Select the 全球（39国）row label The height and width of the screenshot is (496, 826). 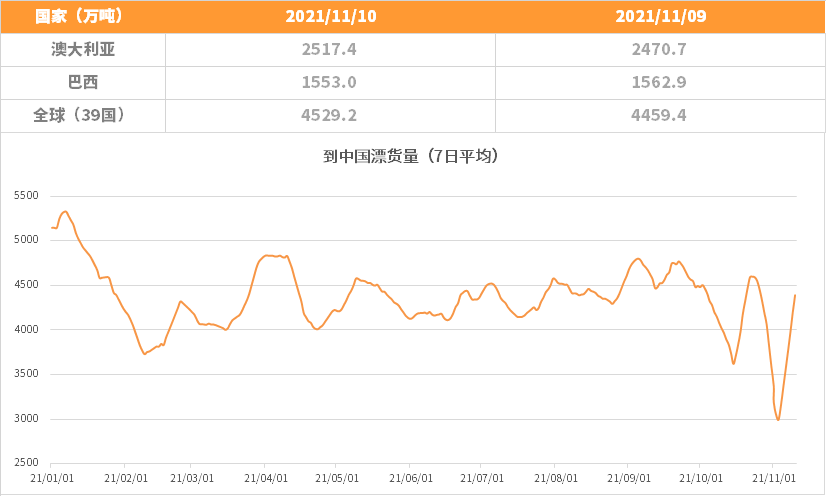coord(79,115)
